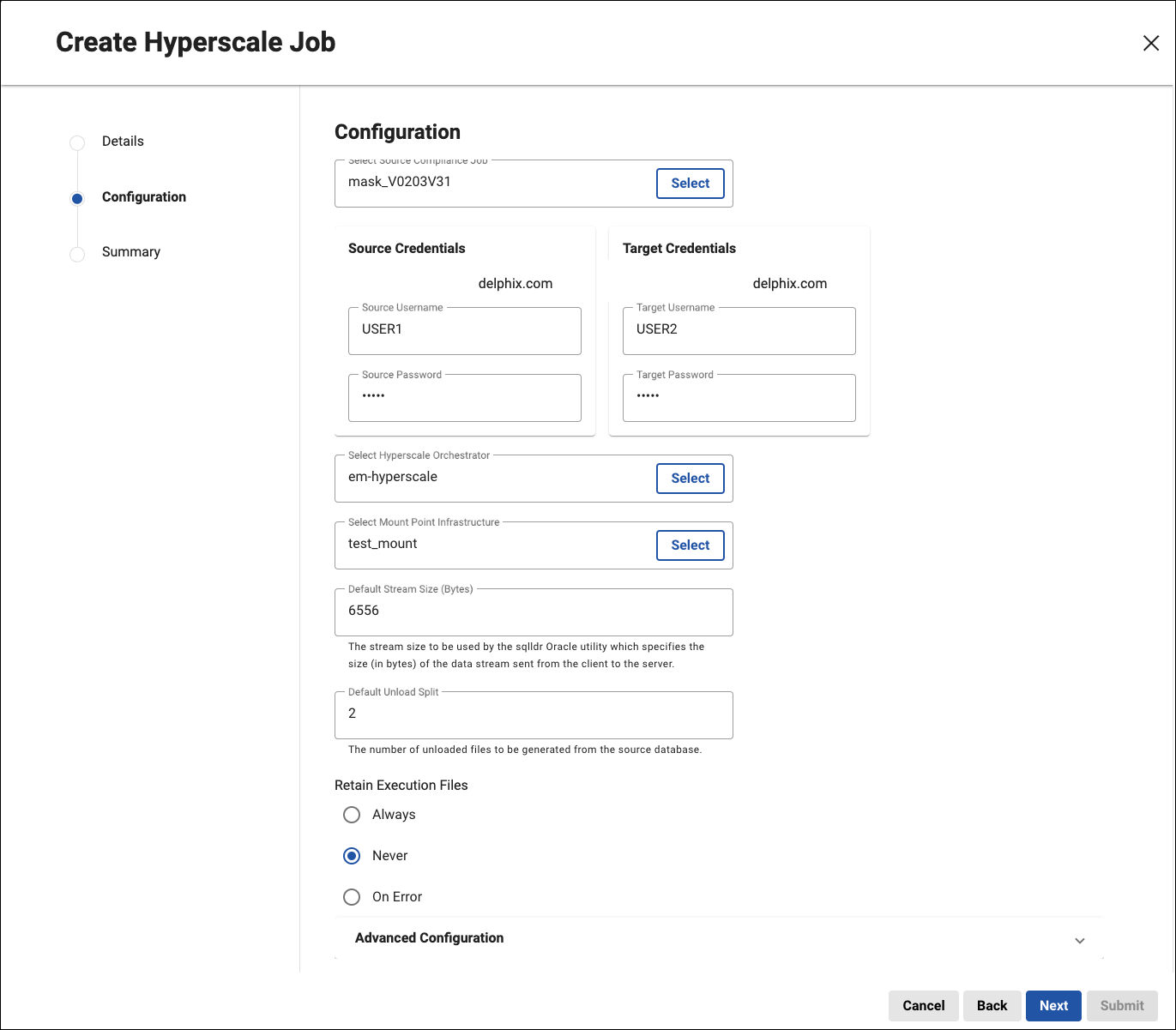Edit the Default Stream Size field
1176x1030 pixels.
point(533,611)
